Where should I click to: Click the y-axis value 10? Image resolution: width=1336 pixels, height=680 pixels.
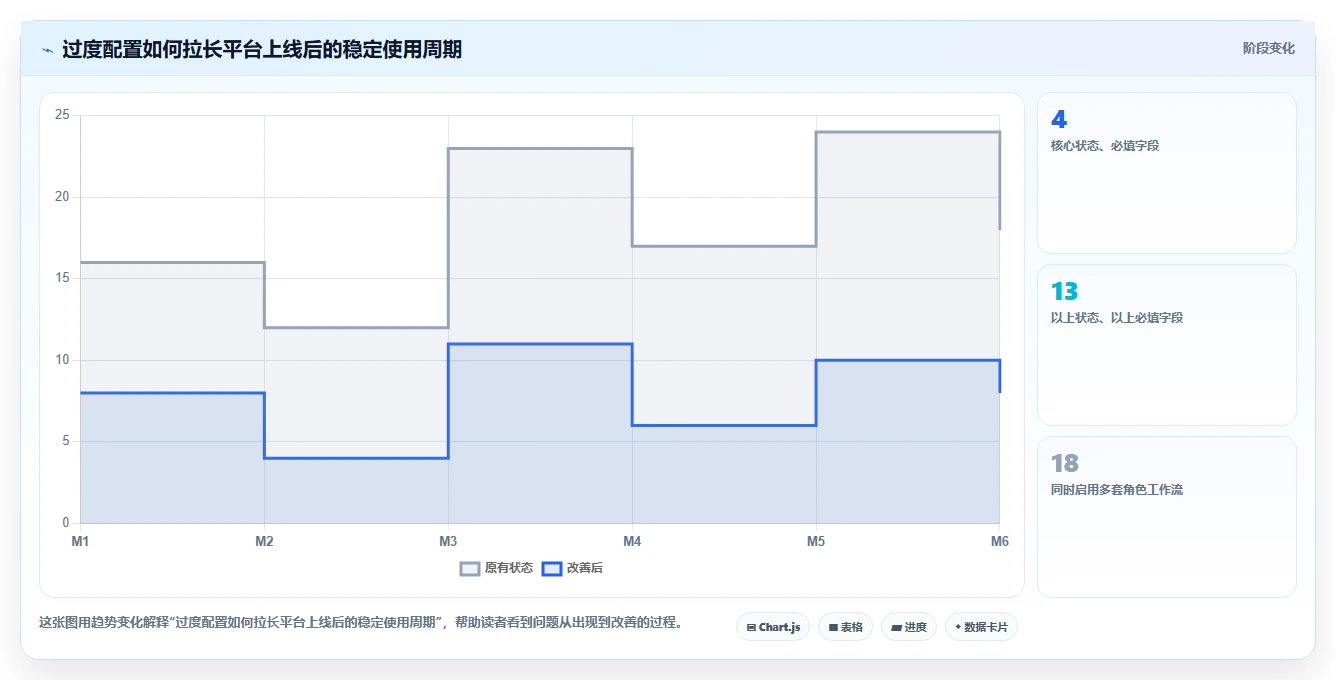tap(62, 360)
